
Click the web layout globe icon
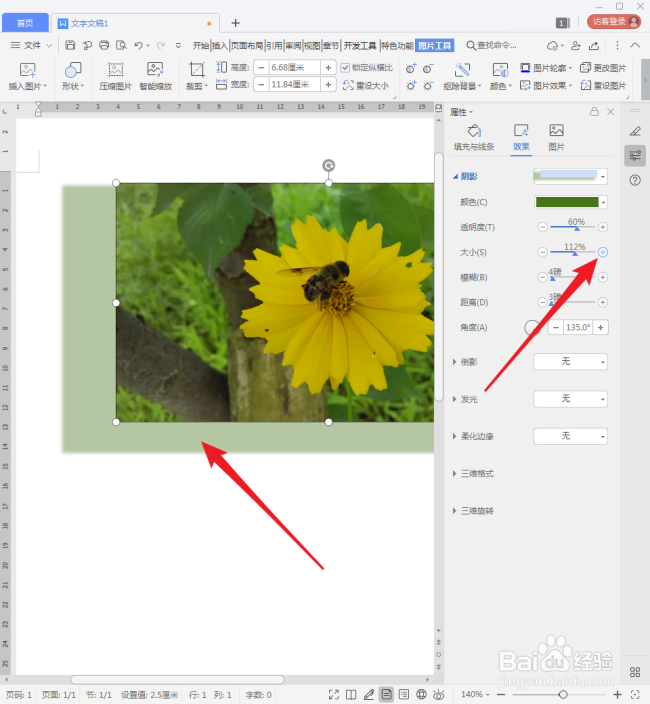click(421, 695)
